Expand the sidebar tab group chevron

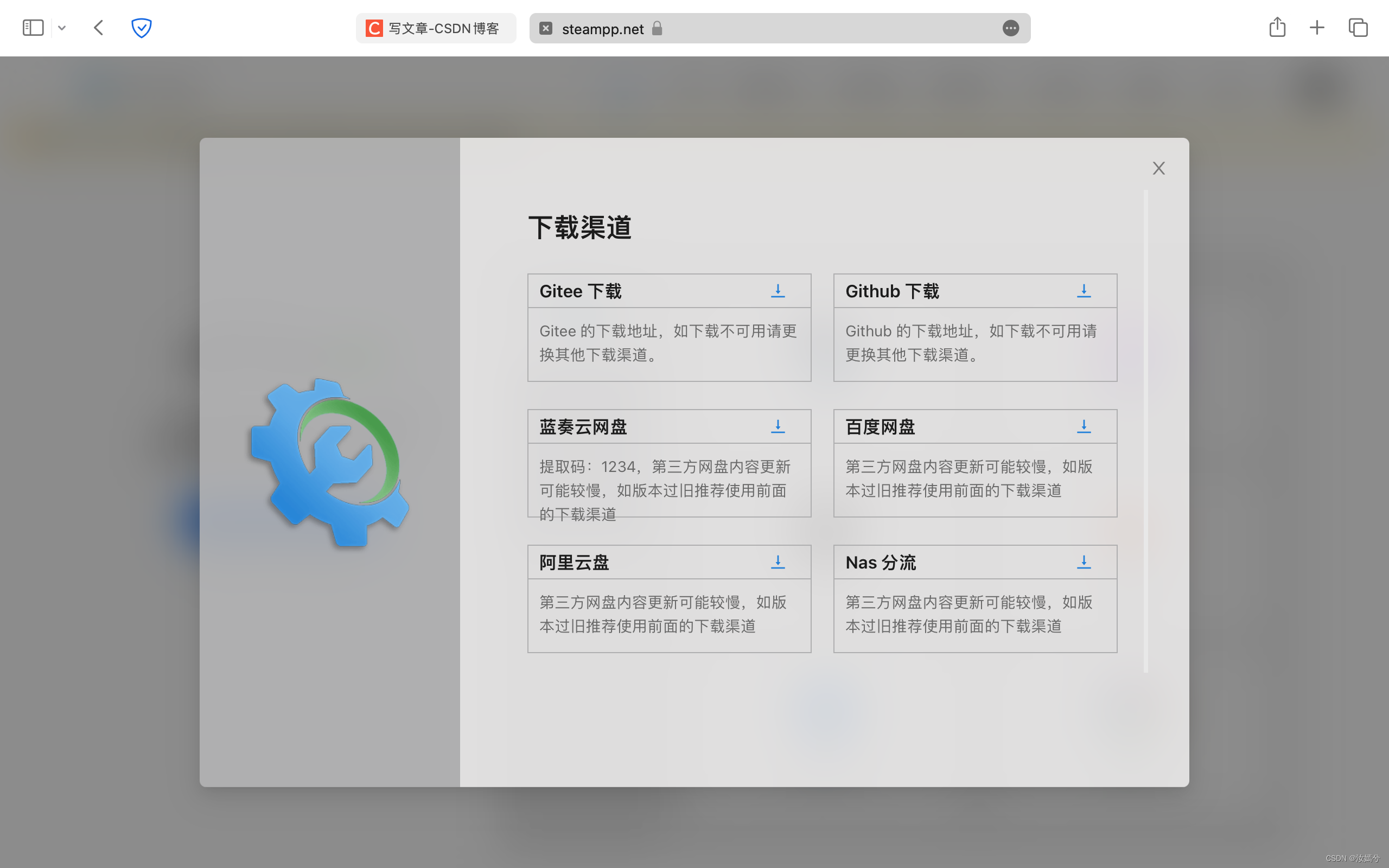coord(62,28)
